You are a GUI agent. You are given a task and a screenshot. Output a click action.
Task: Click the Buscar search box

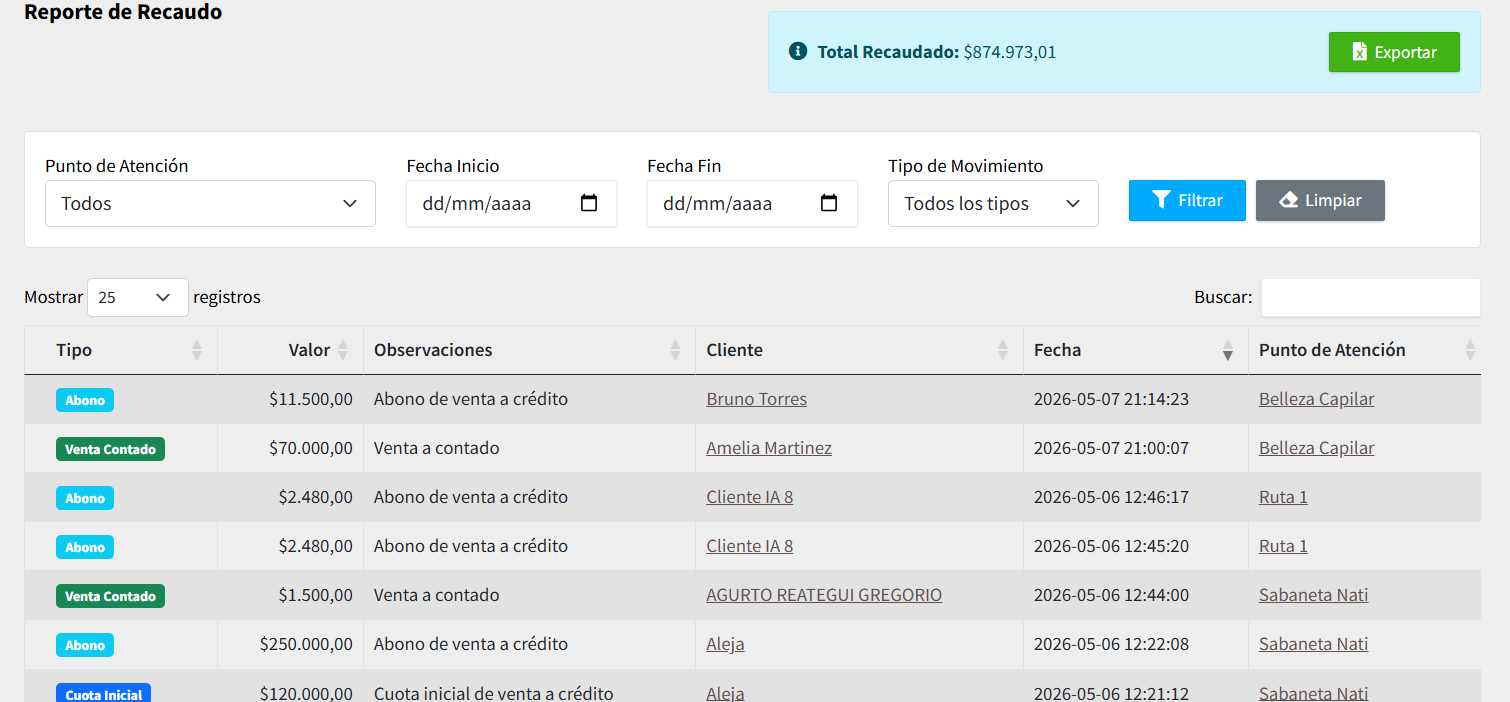point(1370,297)
